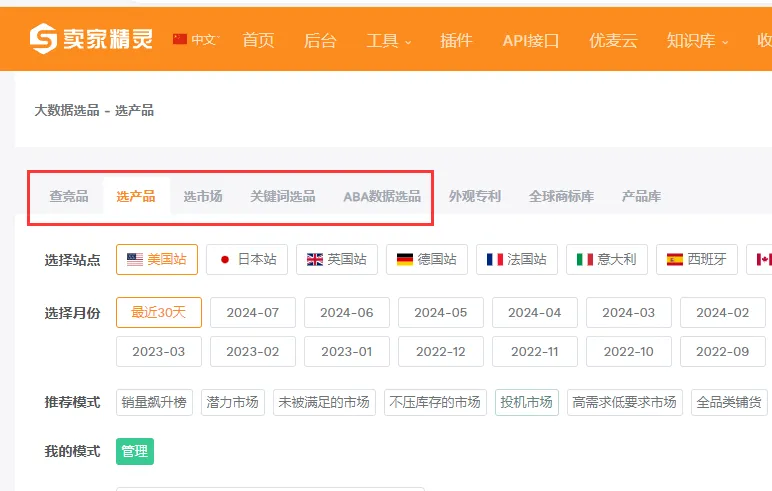Screen dimensions: 772x491
Task: Click the 卖家精灵 logo icon
Action: coord(43,39)
